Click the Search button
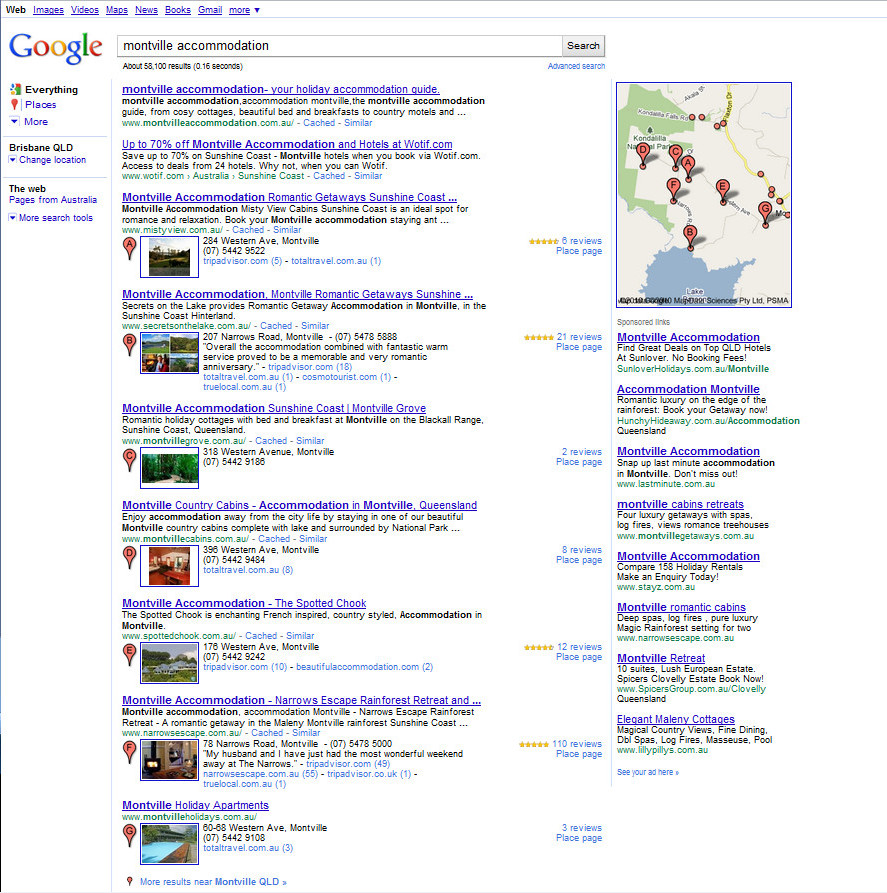 tap(583, 46)
